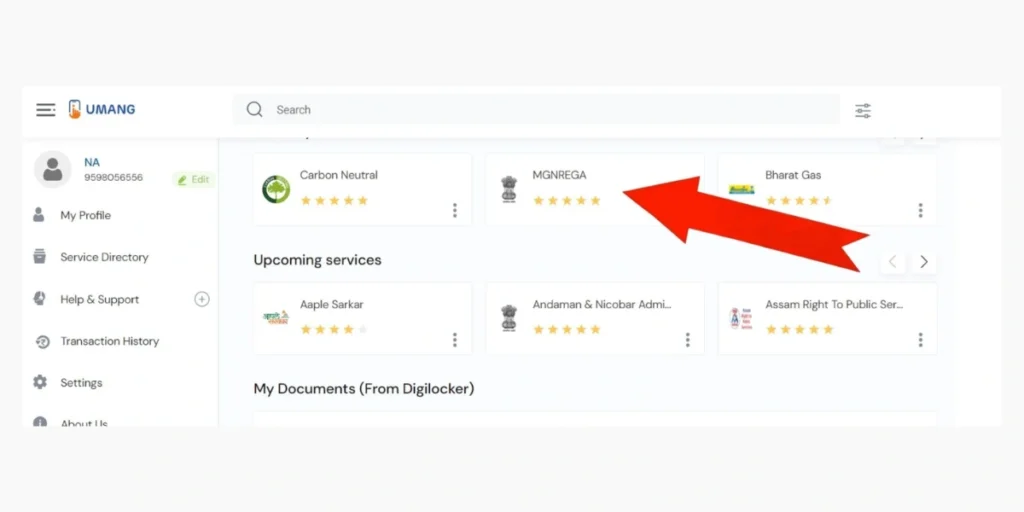Click the Edit profile button
Image resolution: width=1024 pixels, height=512 pixels.
point(193,180)
